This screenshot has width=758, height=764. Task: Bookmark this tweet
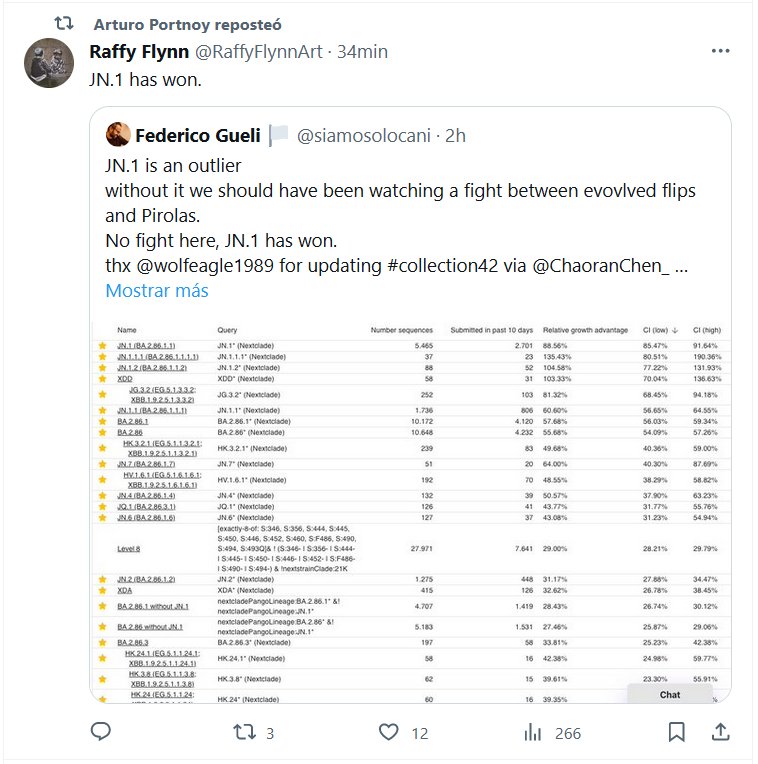pos(677,733)
